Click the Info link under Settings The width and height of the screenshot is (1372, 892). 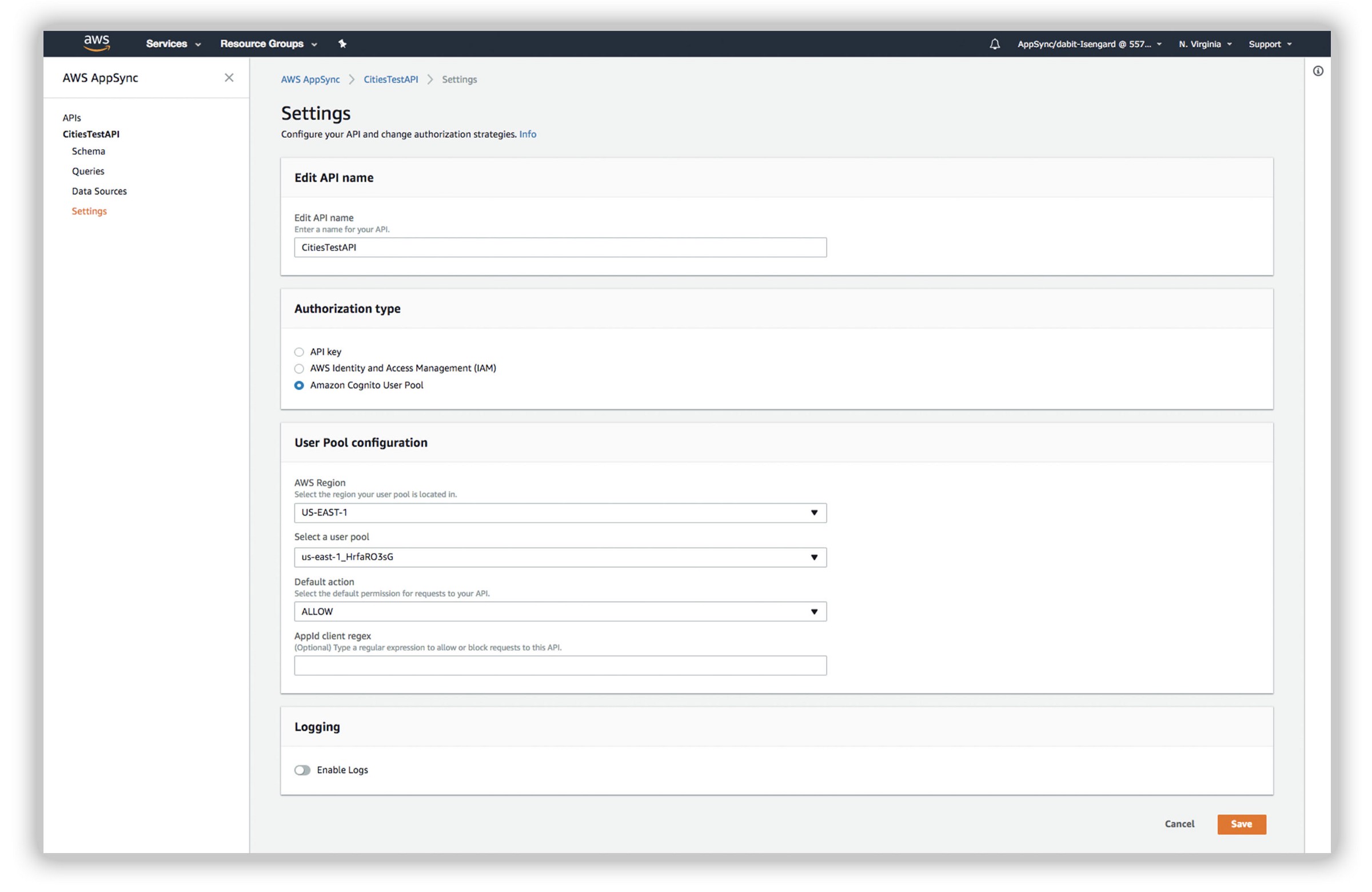[x=527, y=134]
